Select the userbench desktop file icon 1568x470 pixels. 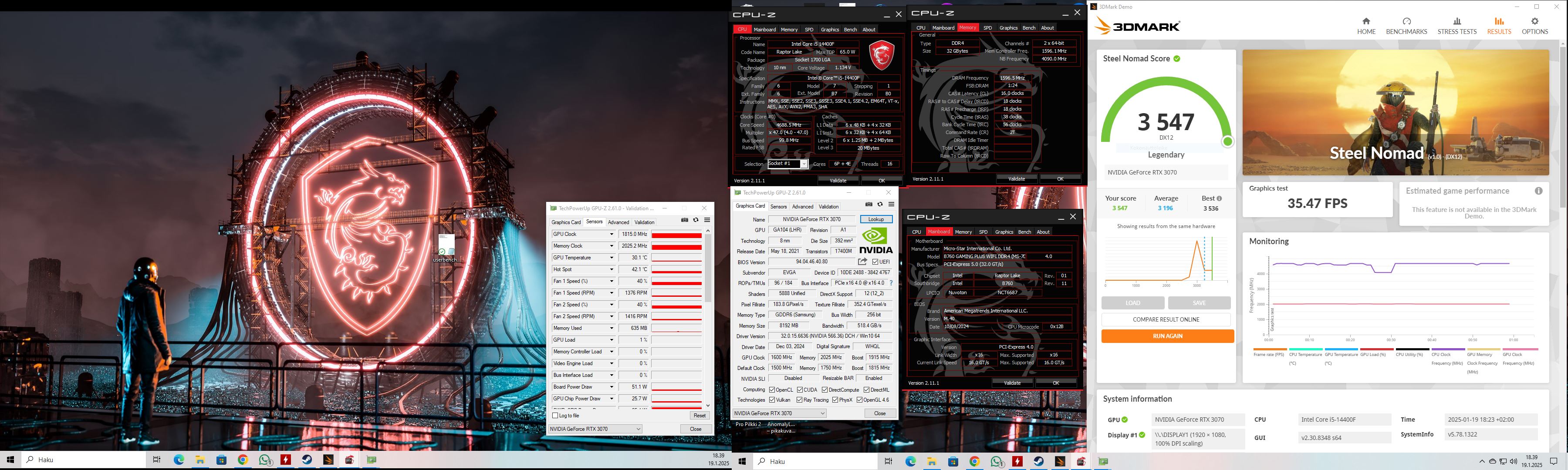click(447, 248)
